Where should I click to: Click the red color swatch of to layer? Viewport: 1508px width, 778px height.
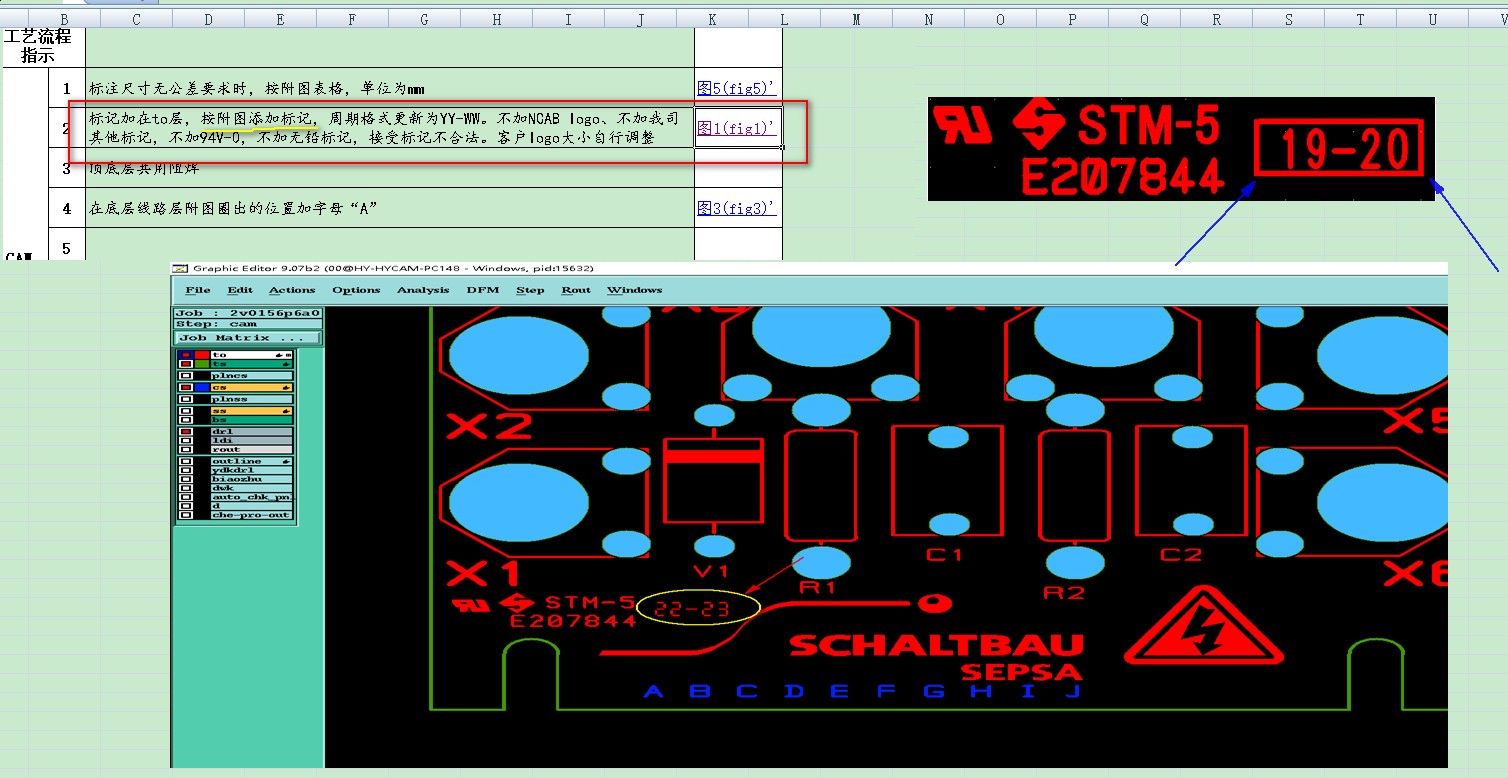coord(202,355)
